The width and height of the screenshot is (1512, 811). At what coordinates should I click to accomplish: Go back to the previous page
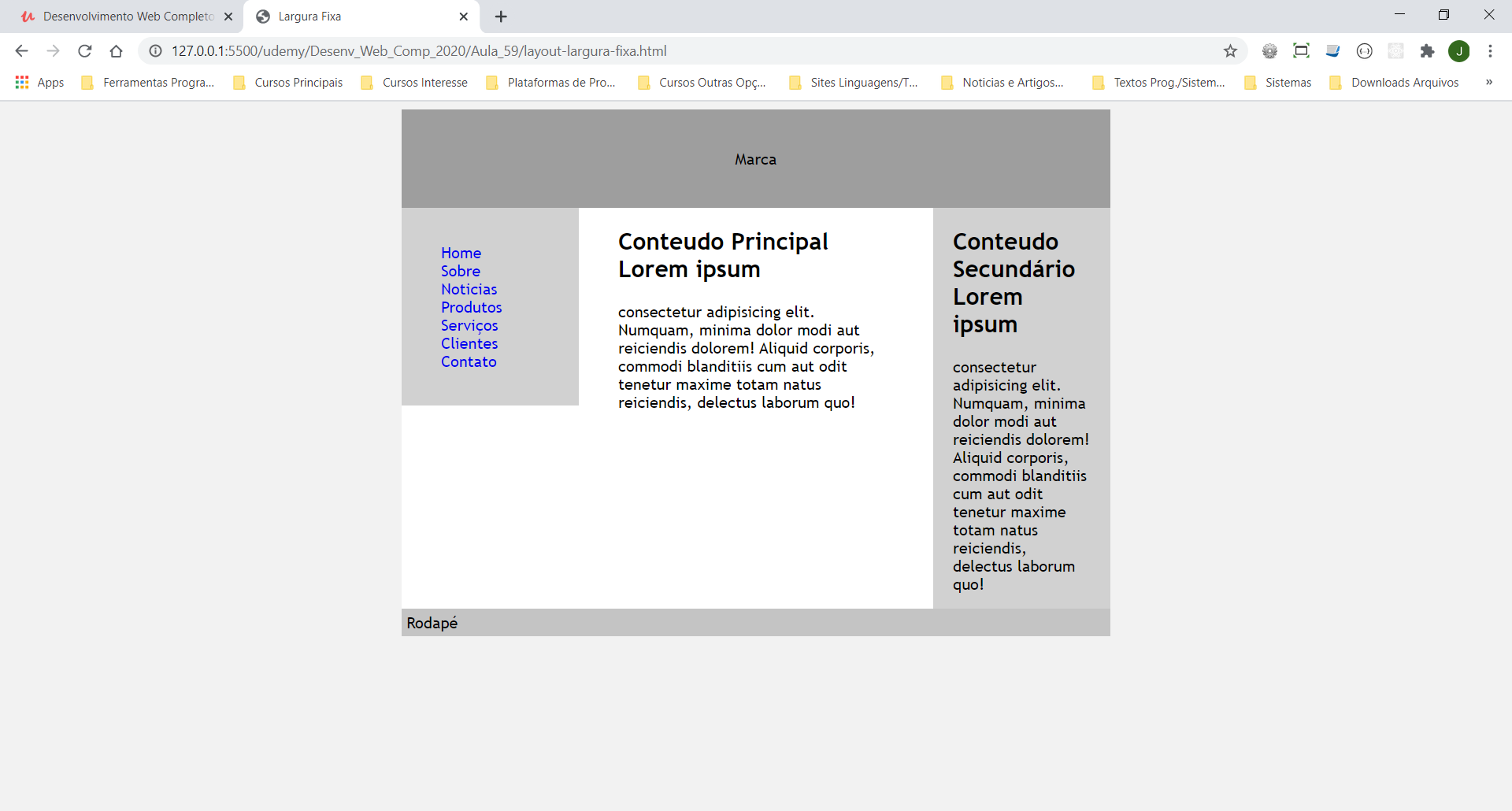21,51
